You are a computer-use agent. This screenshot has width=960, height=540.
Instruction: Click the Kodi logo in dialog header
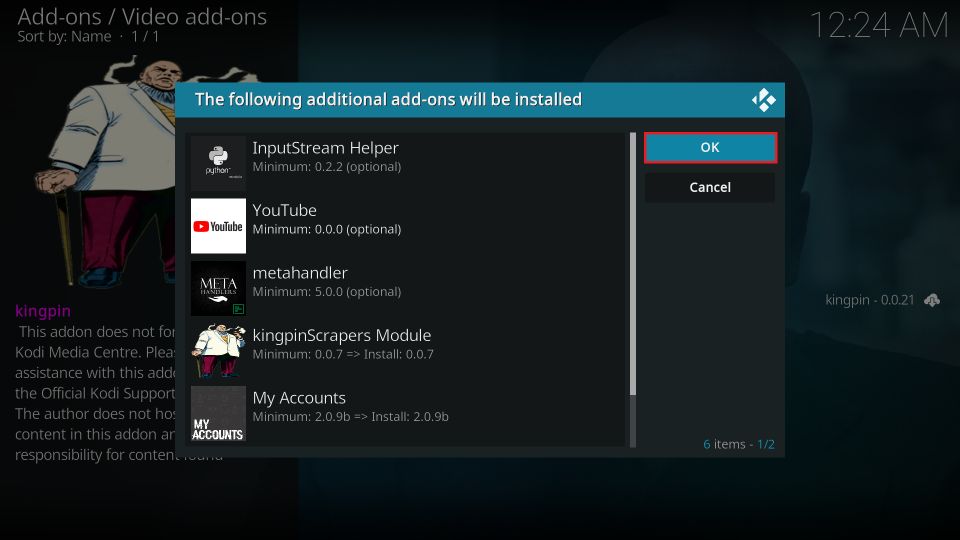763,100
